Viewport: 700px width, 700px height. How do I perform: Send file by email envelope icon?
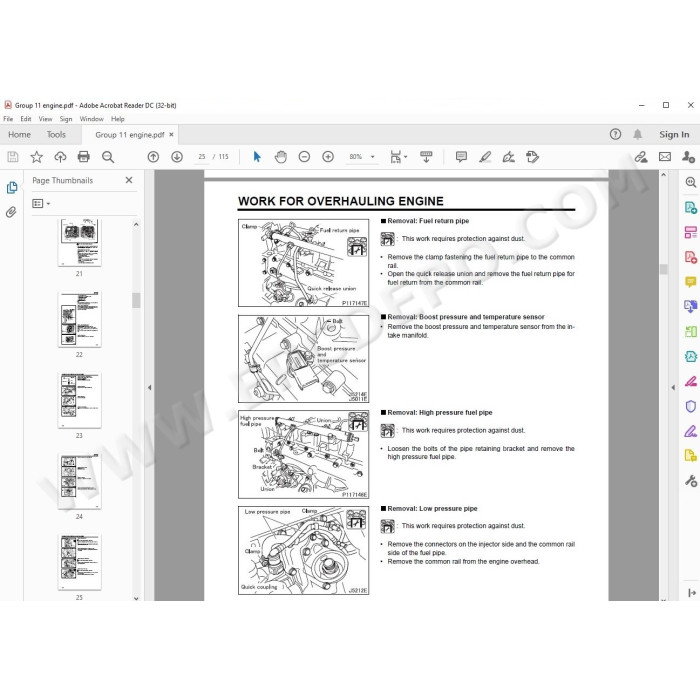pyautogui.click(x=665, y=157)
